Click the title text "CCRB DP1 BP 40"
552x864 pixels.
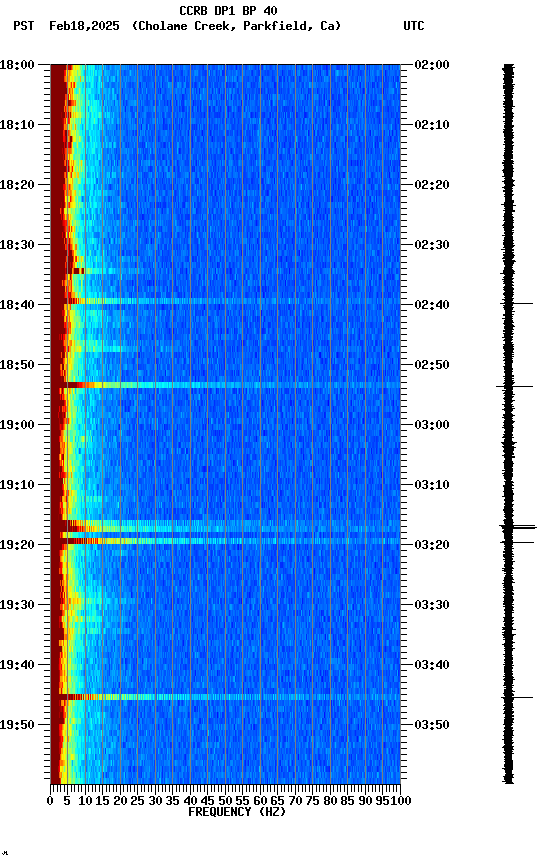click(228, 10)
